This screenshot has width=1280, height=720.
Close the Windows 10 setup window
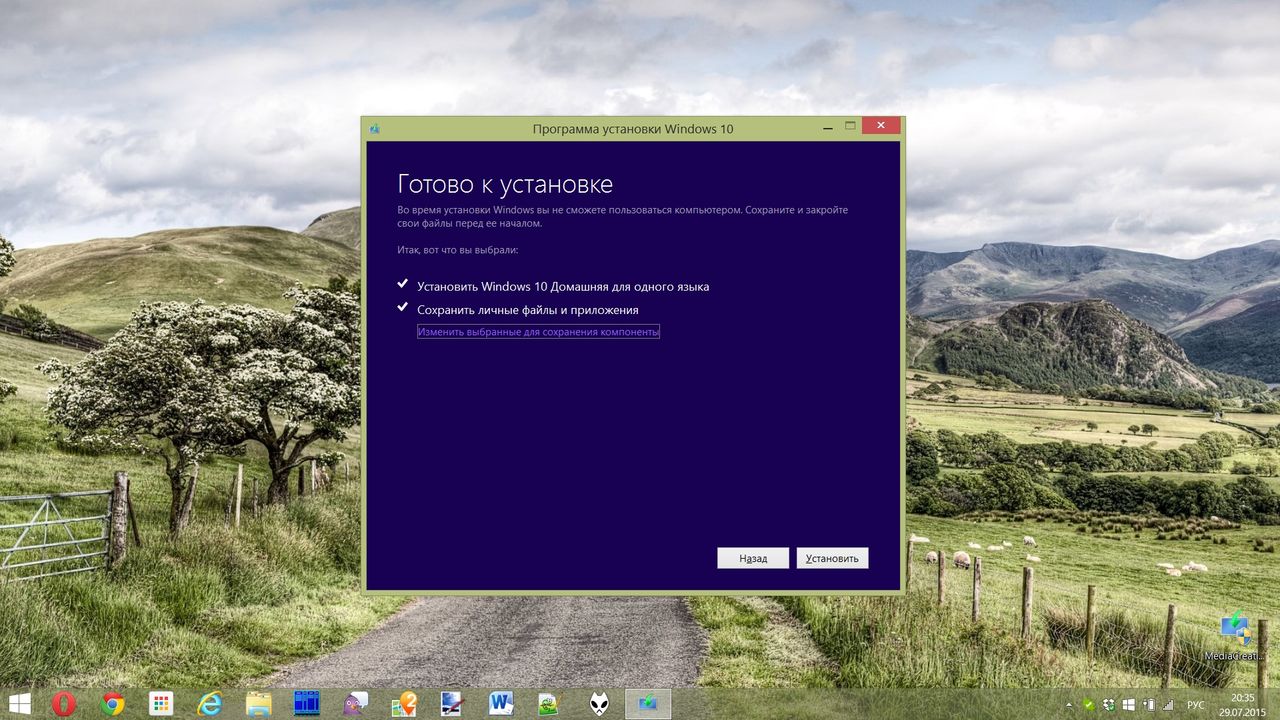click(x=880, y=126)
